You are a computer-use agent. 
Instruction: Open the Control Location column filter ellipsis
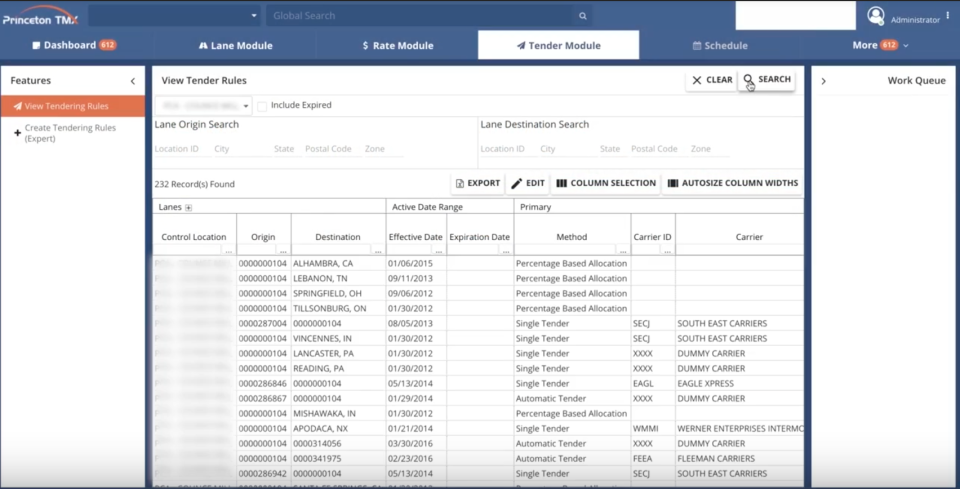click(x=228, y=250)
